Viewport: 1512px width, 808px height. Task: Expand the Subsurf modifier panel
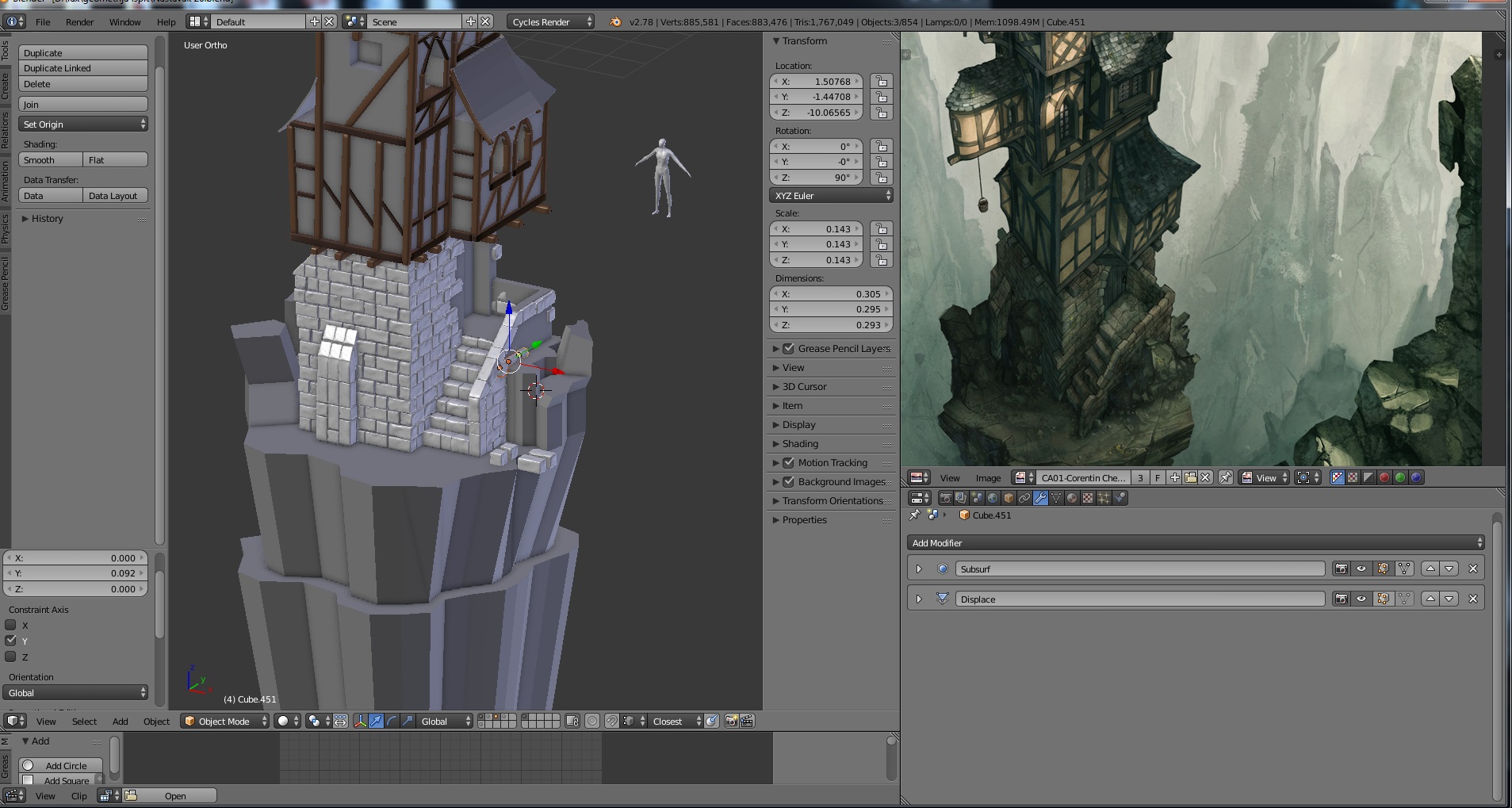coord(919,569)
